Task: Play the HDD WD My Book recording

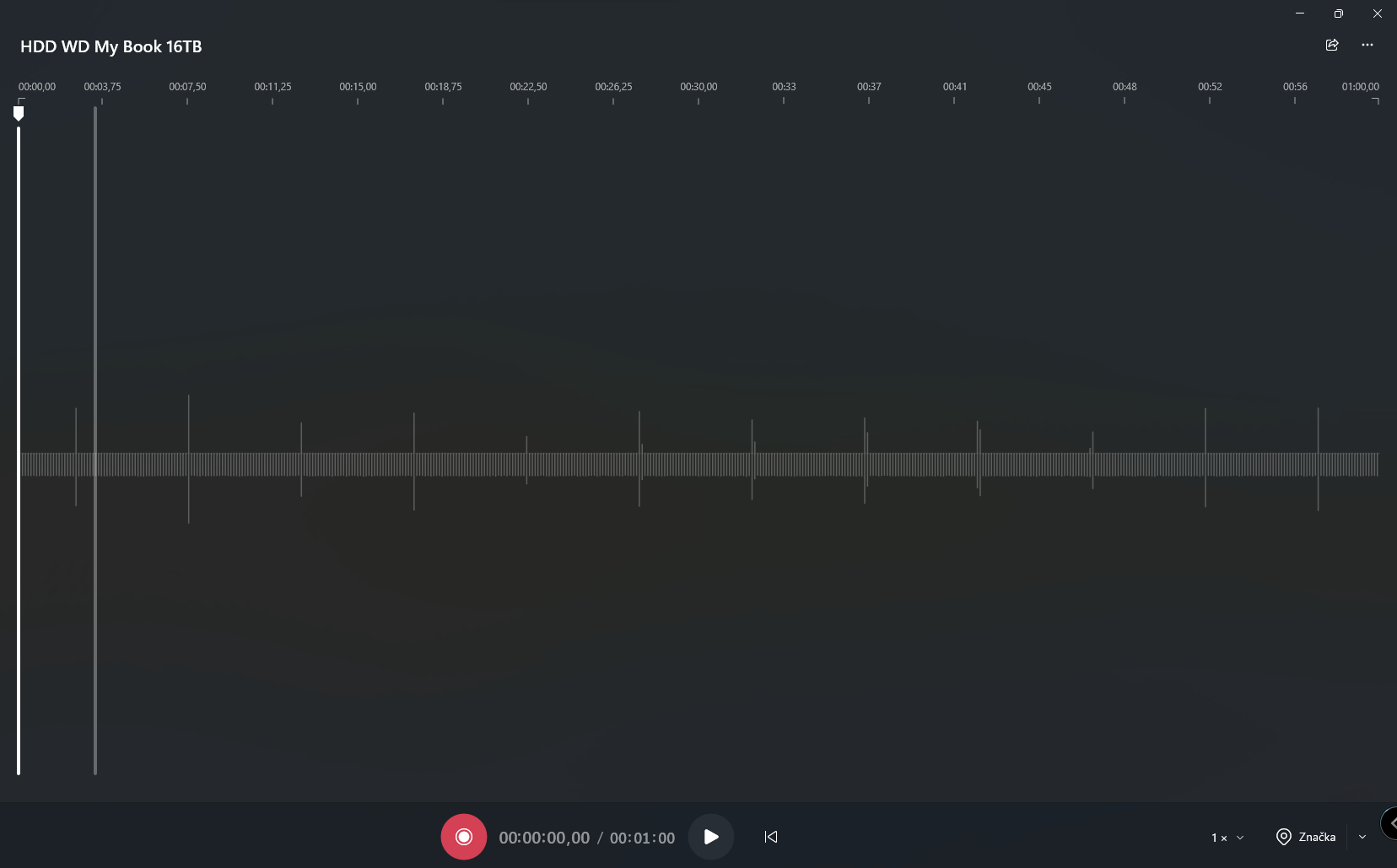Action: [711, 837]
